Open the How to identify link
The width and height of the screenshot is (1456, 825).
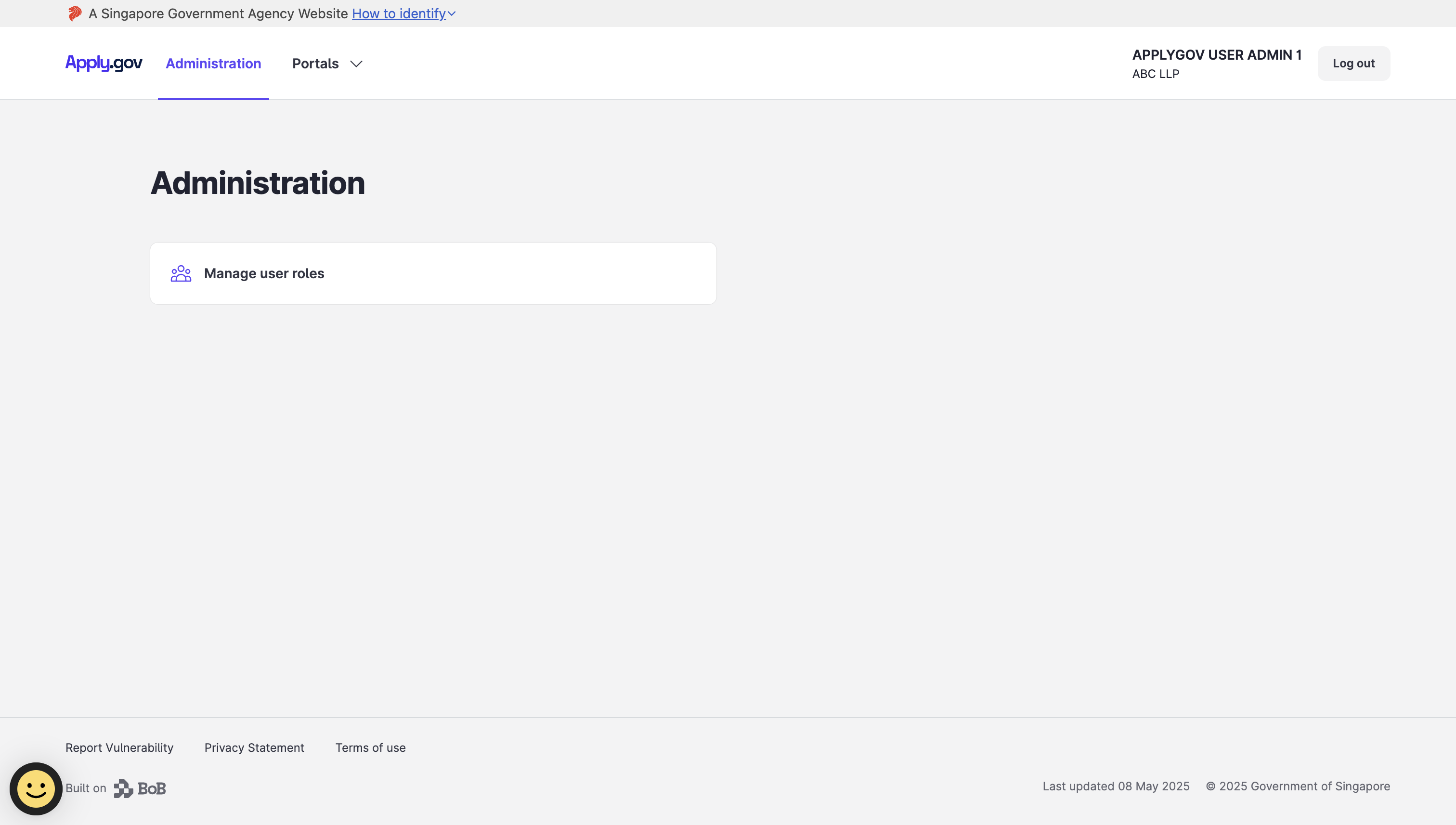[x=399, y=13]
